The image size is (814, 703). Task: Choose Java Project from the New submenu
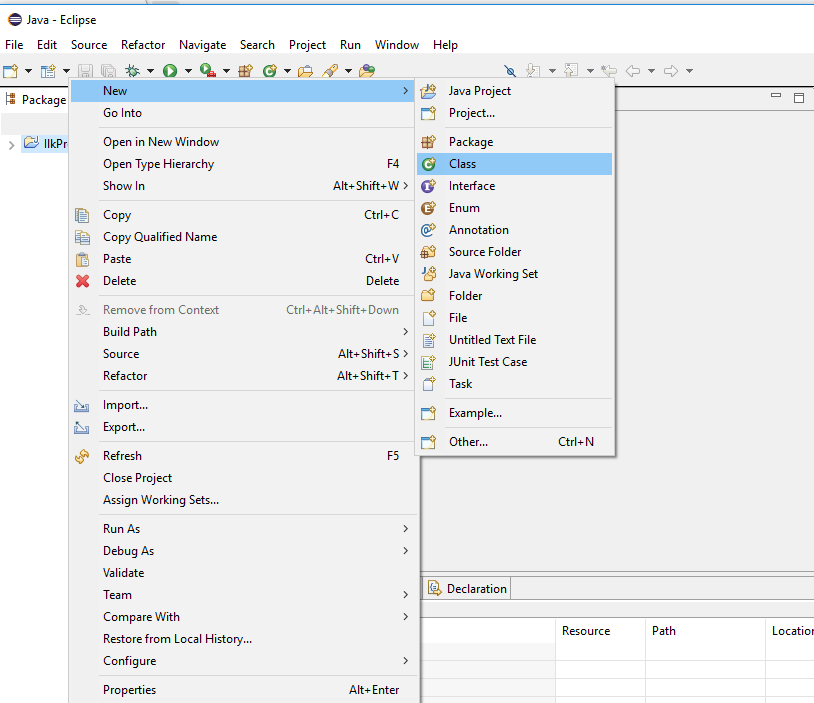point(514,91)
